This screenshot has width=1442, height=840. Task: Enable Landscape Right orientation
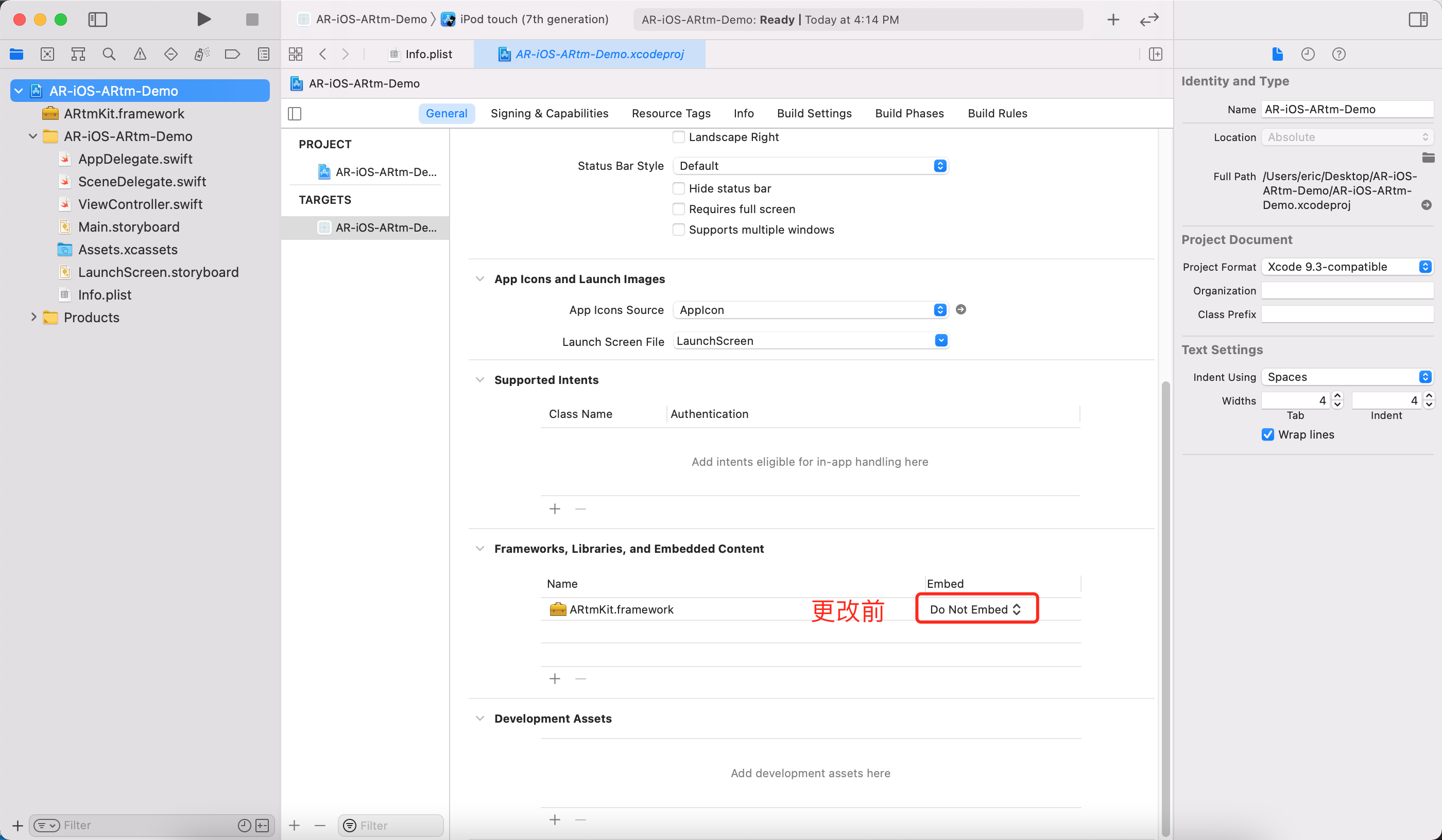pos(679,137)
